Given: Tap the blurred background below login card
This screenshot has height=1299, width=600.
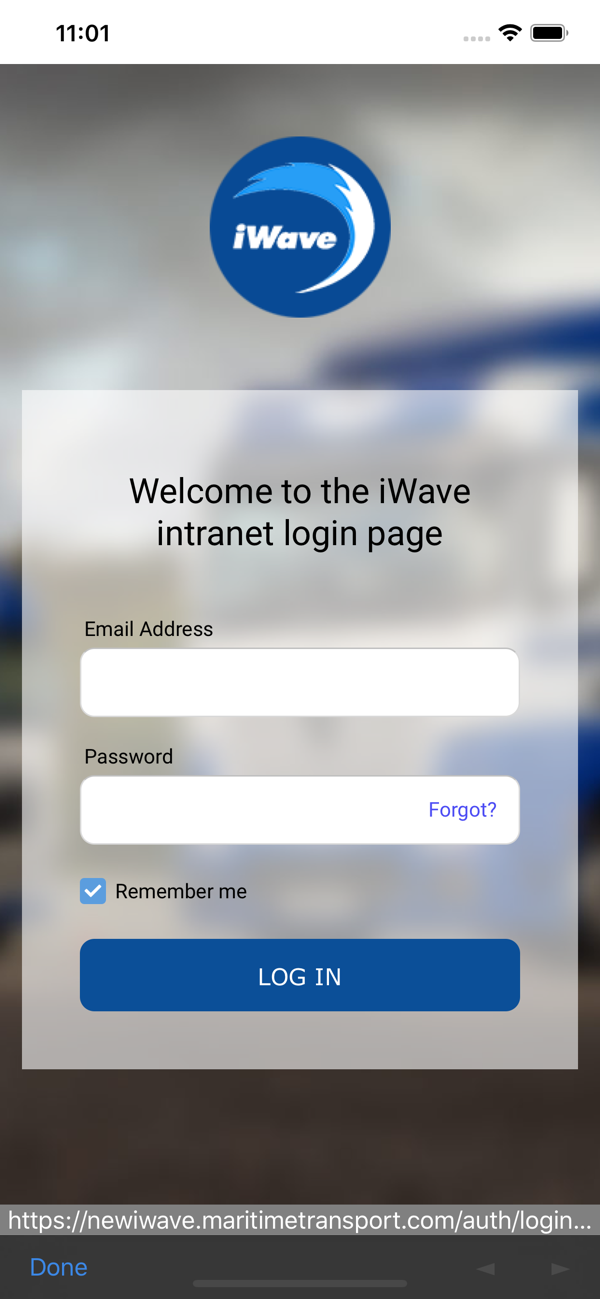Looking at the screenshot, I should pyautogui.click(x=300, y=1135).
